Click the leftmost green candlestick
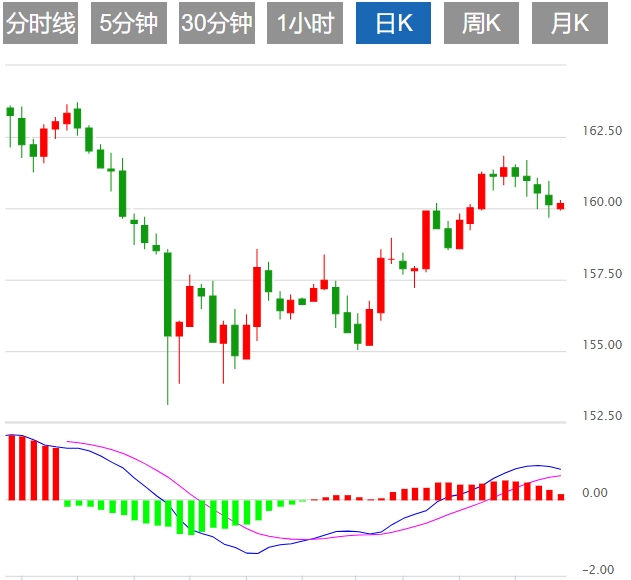The width and height of the screenshot is (631, 580). 11,112
